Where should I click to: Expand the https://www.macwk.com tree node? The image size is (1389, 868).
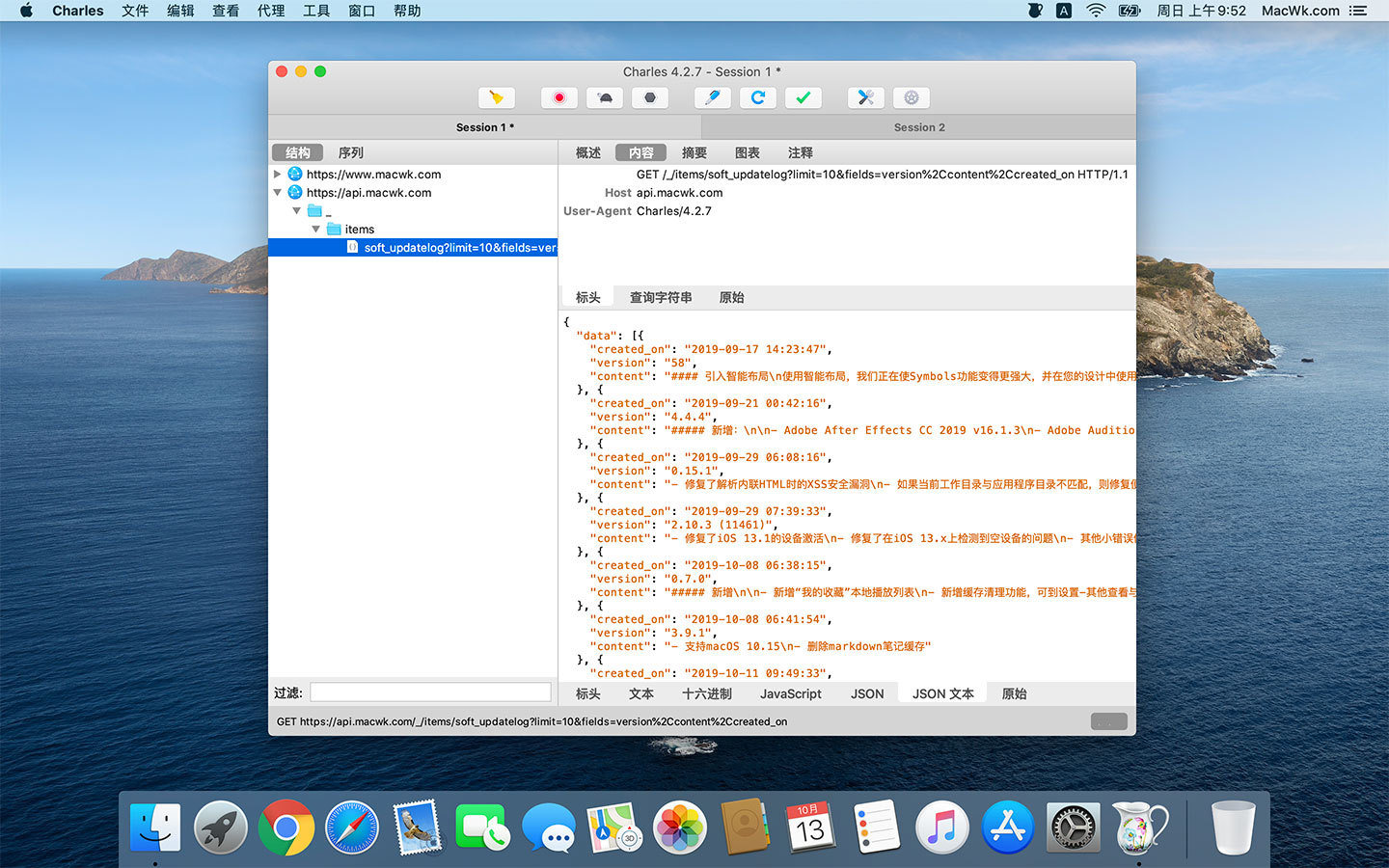click(278, 175)
